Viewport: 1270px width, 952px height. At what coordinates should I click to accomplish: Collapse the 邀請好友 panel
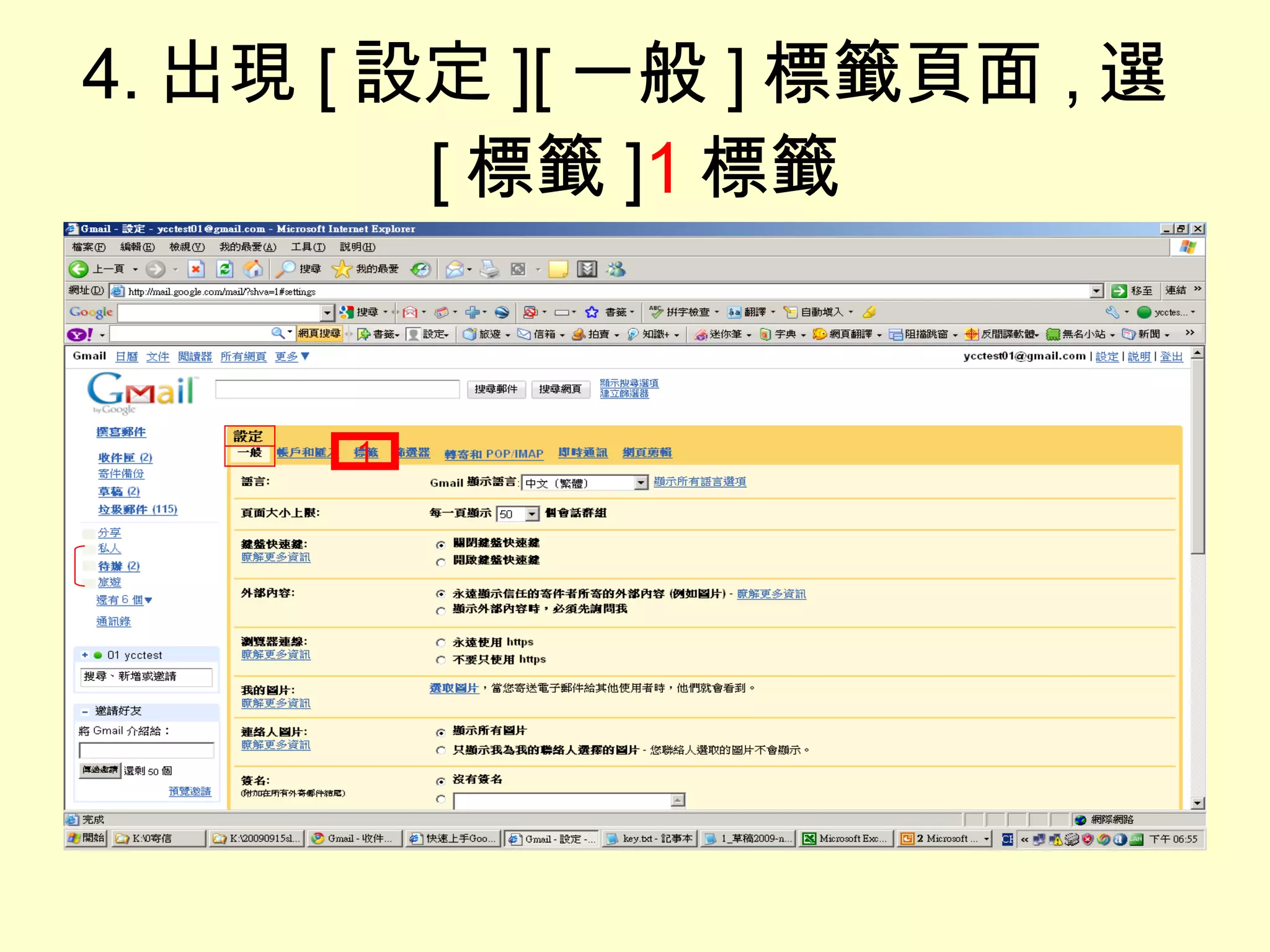click(85, 712)
